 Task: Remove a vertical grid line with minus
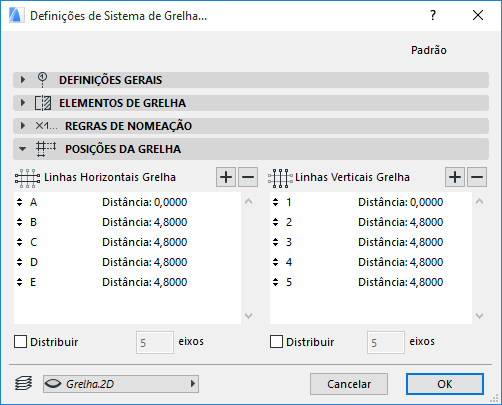477,177
